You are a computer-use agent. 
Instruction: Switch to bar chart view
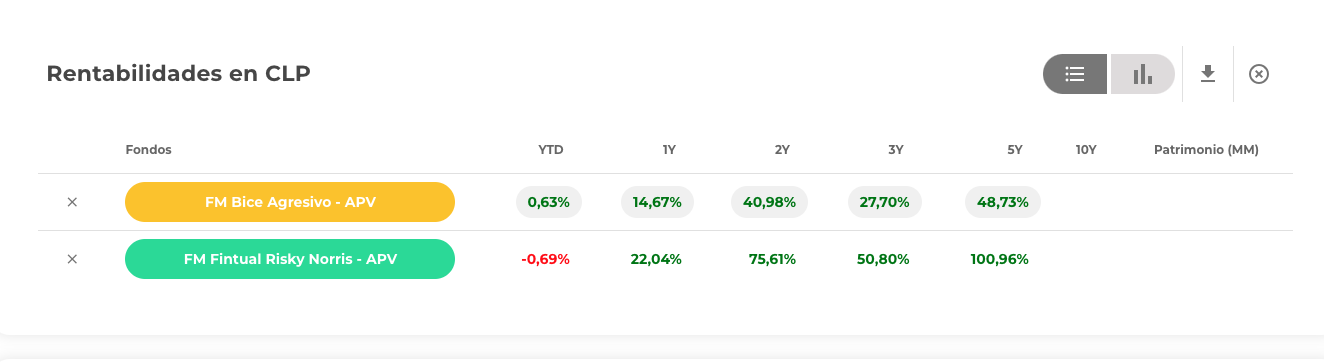click(1142, 74)
